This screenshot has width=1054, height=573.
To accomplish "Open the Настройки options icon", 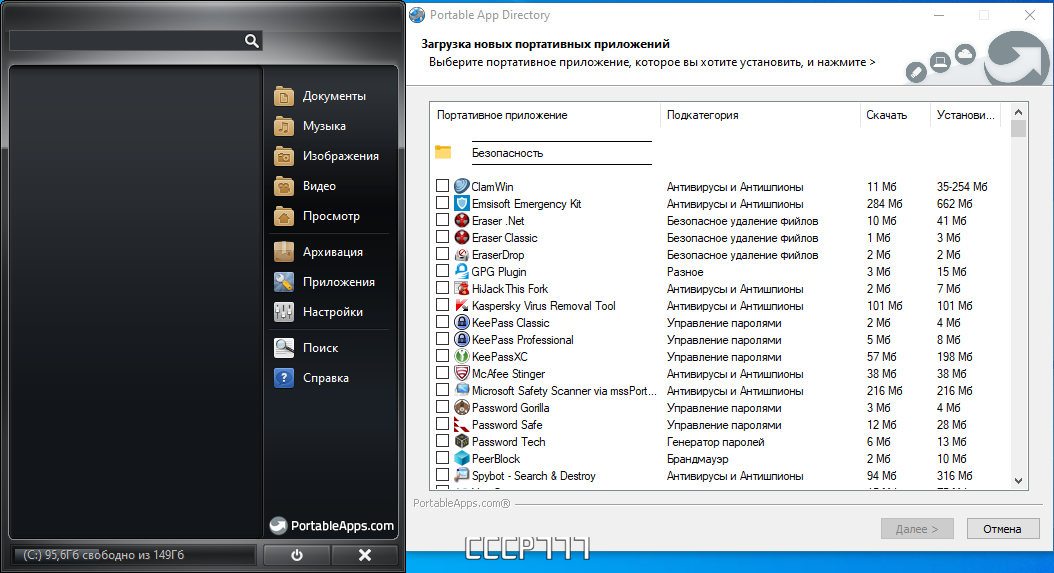I will click(x=284, y=311).
